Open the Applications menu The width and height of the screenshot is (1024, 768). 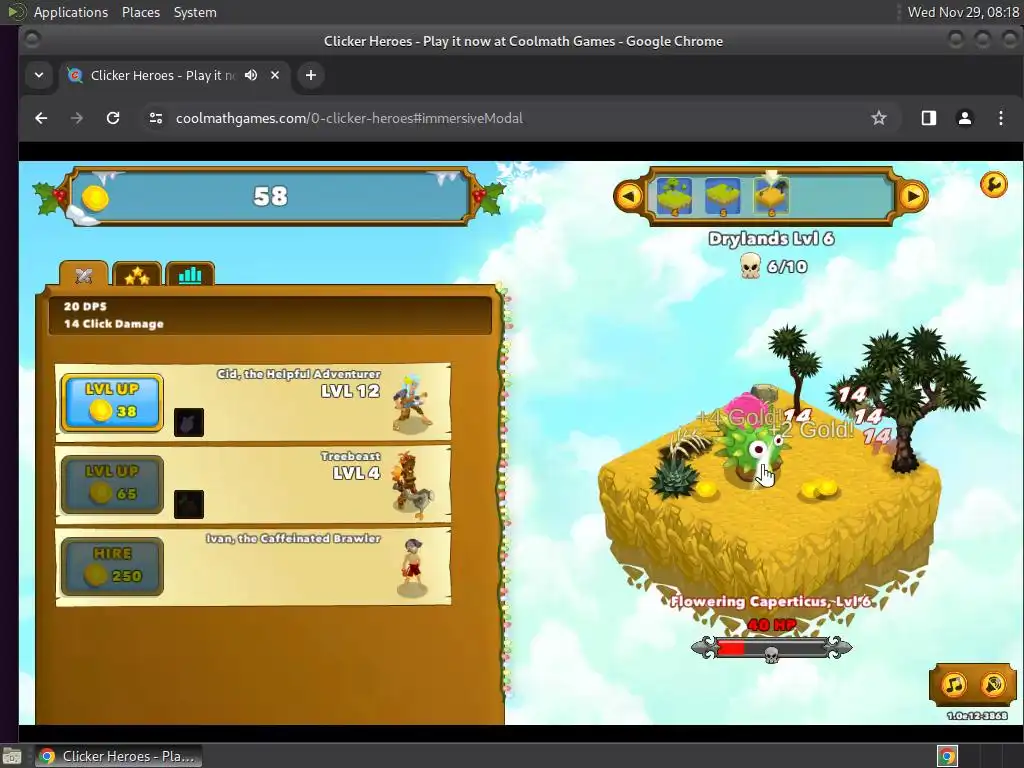71,12
